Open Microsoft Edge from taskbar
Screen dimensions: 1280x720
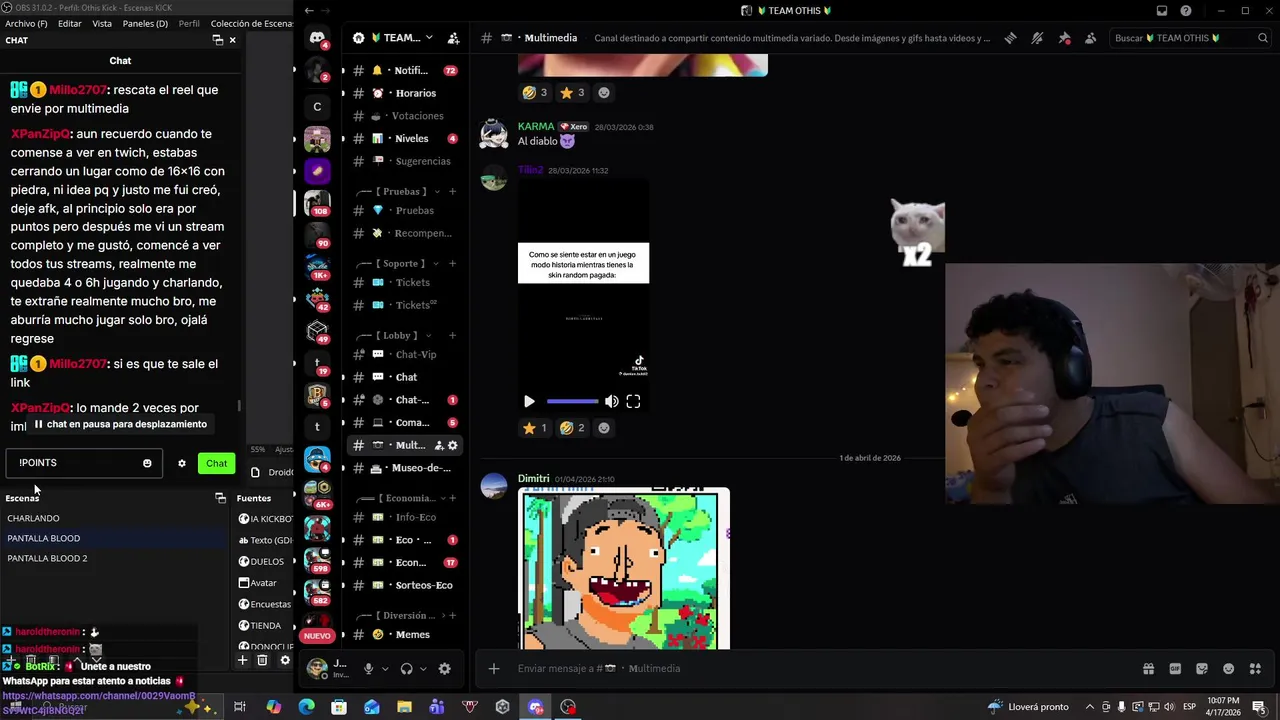306,707
